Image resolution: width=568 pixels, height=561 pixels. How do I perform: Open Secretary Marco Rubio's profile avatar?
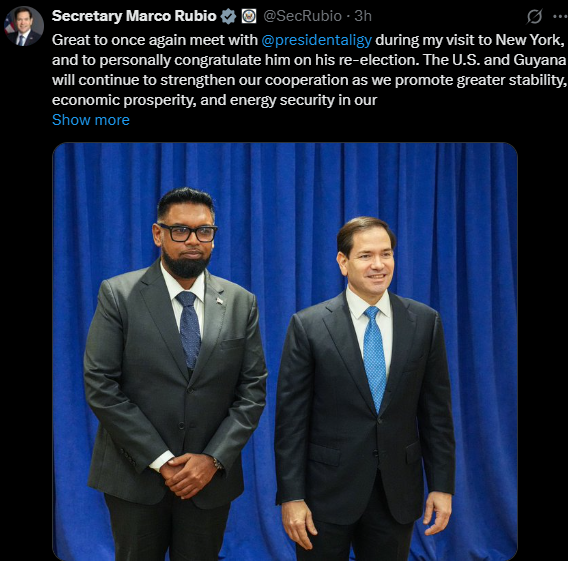[x=24, y=26]
